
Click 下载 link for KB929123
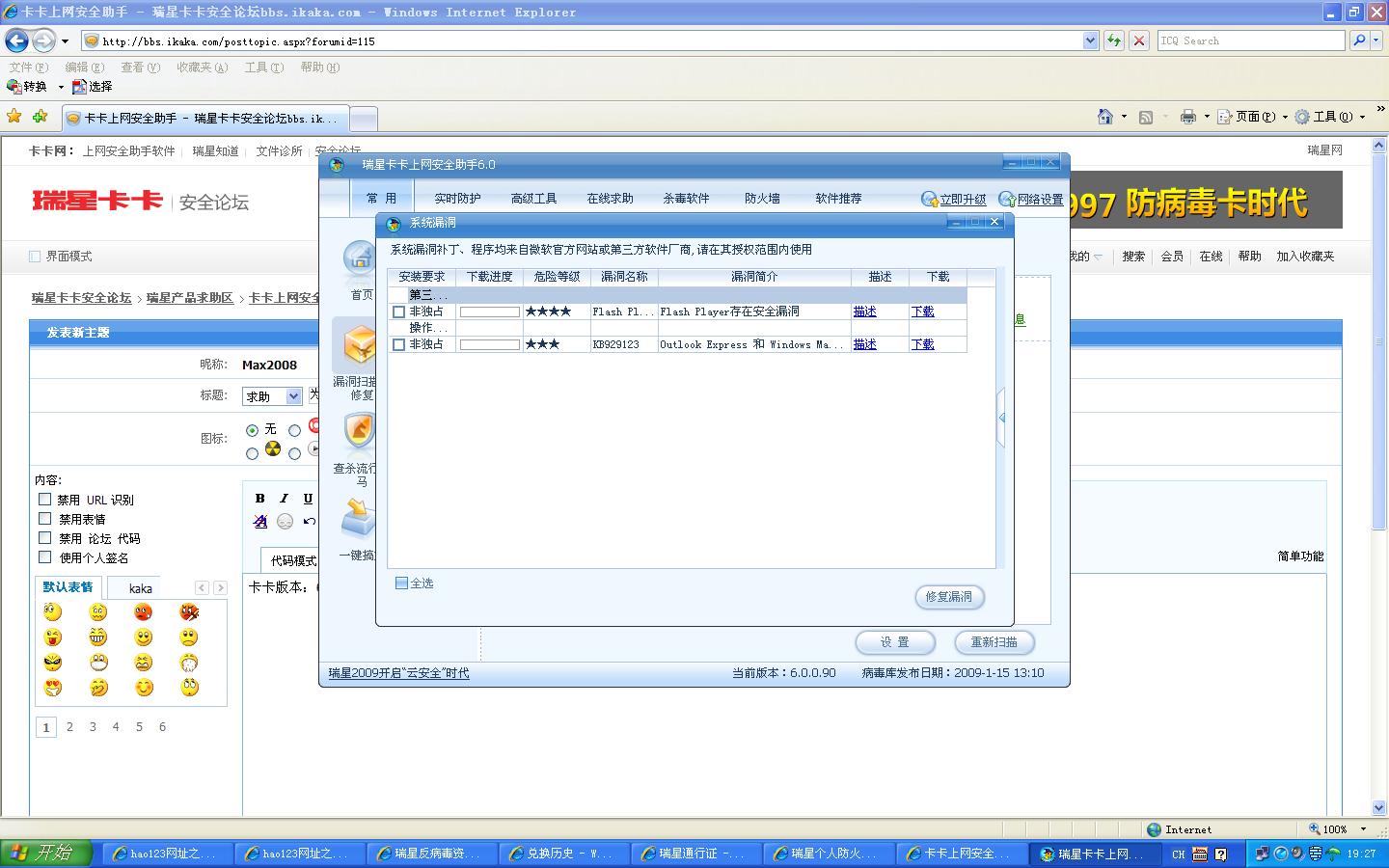[x=923, y=344]
